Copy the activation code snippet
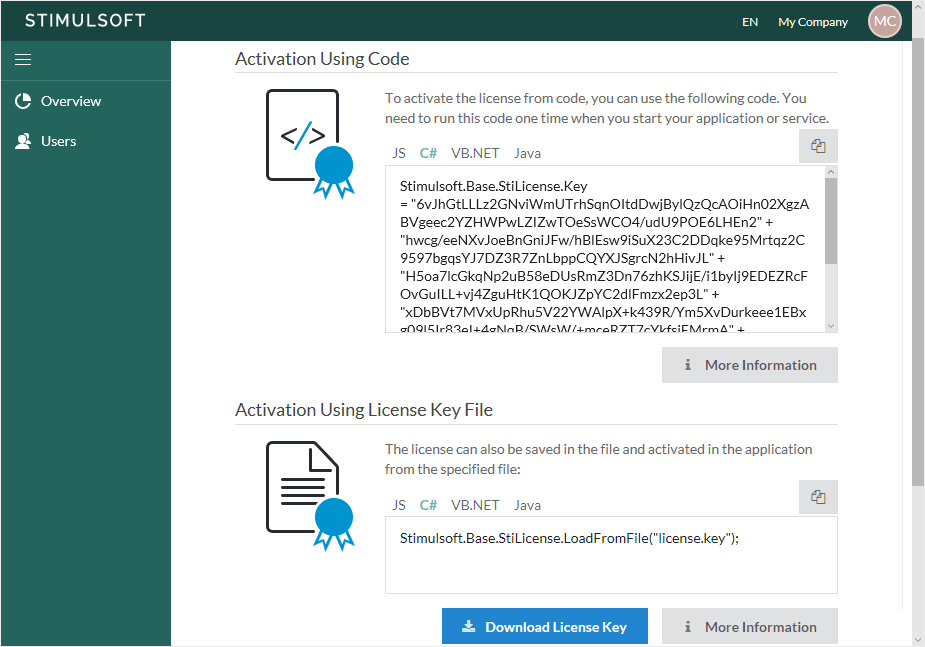Image resolution: width=925 pixels, height=647 pixels. [818, 146]
